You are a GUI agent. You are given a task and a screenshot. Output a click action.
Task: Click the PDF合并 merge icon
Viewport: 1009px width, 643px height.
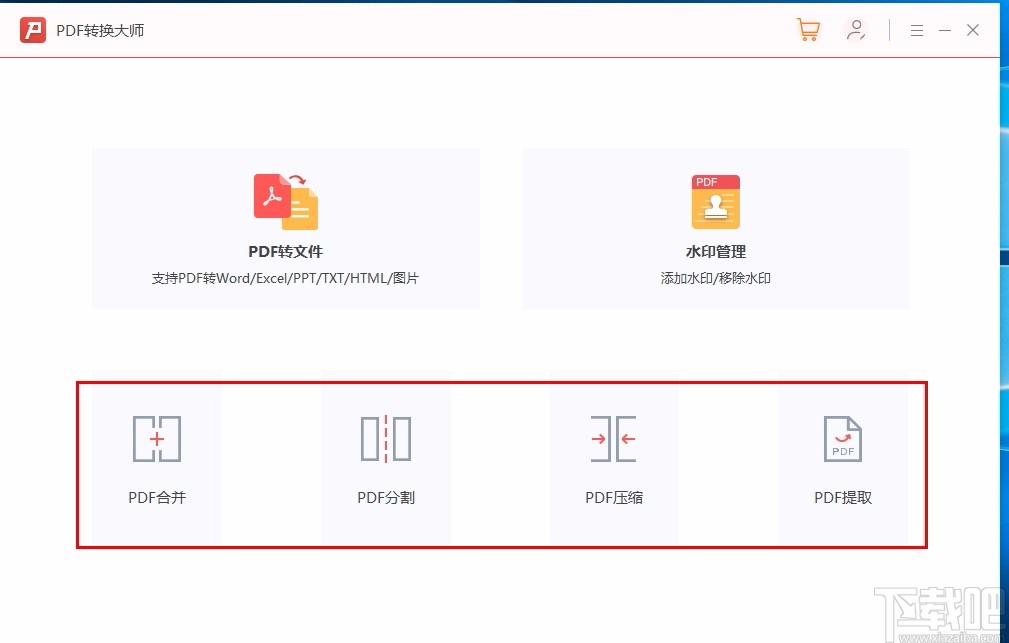tap(157, 439)
